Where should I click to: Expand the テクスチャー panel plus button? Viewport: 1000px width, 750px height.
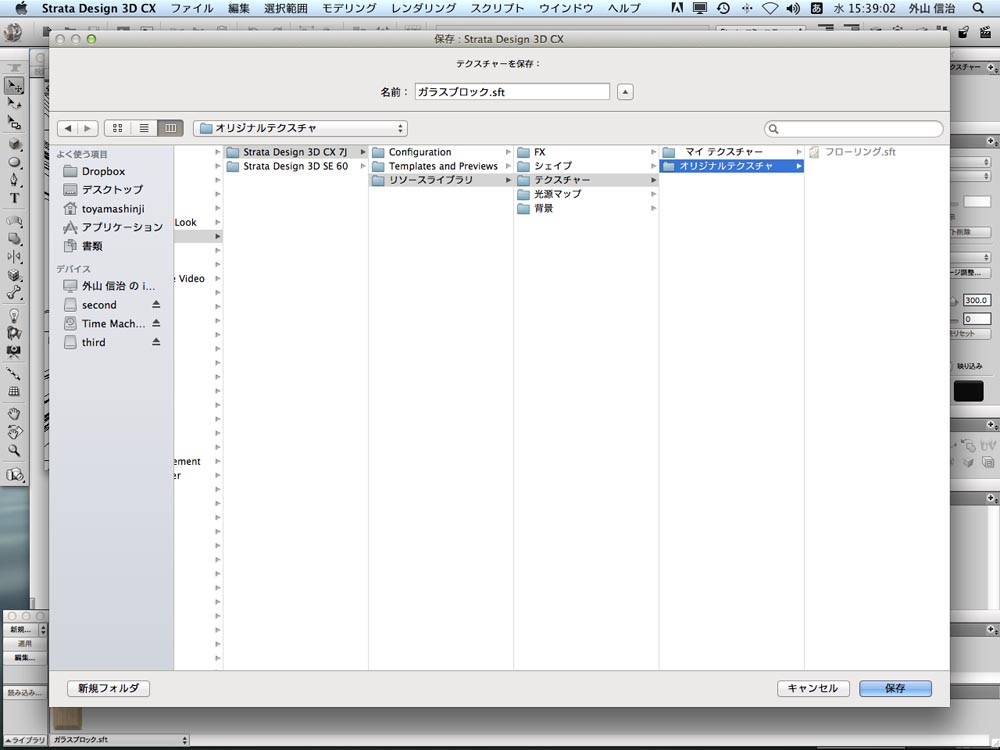[991, 67]
